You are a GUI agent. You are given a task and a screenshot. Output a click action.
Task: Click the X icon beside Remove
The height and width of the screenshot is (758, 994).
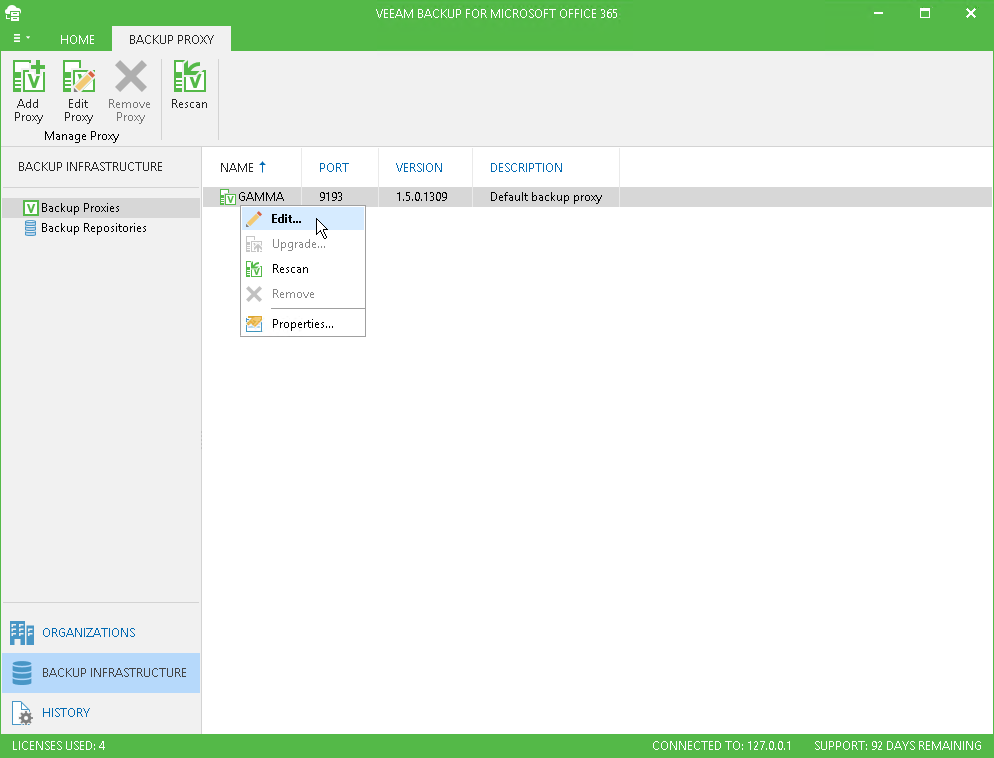click(254, 294)
